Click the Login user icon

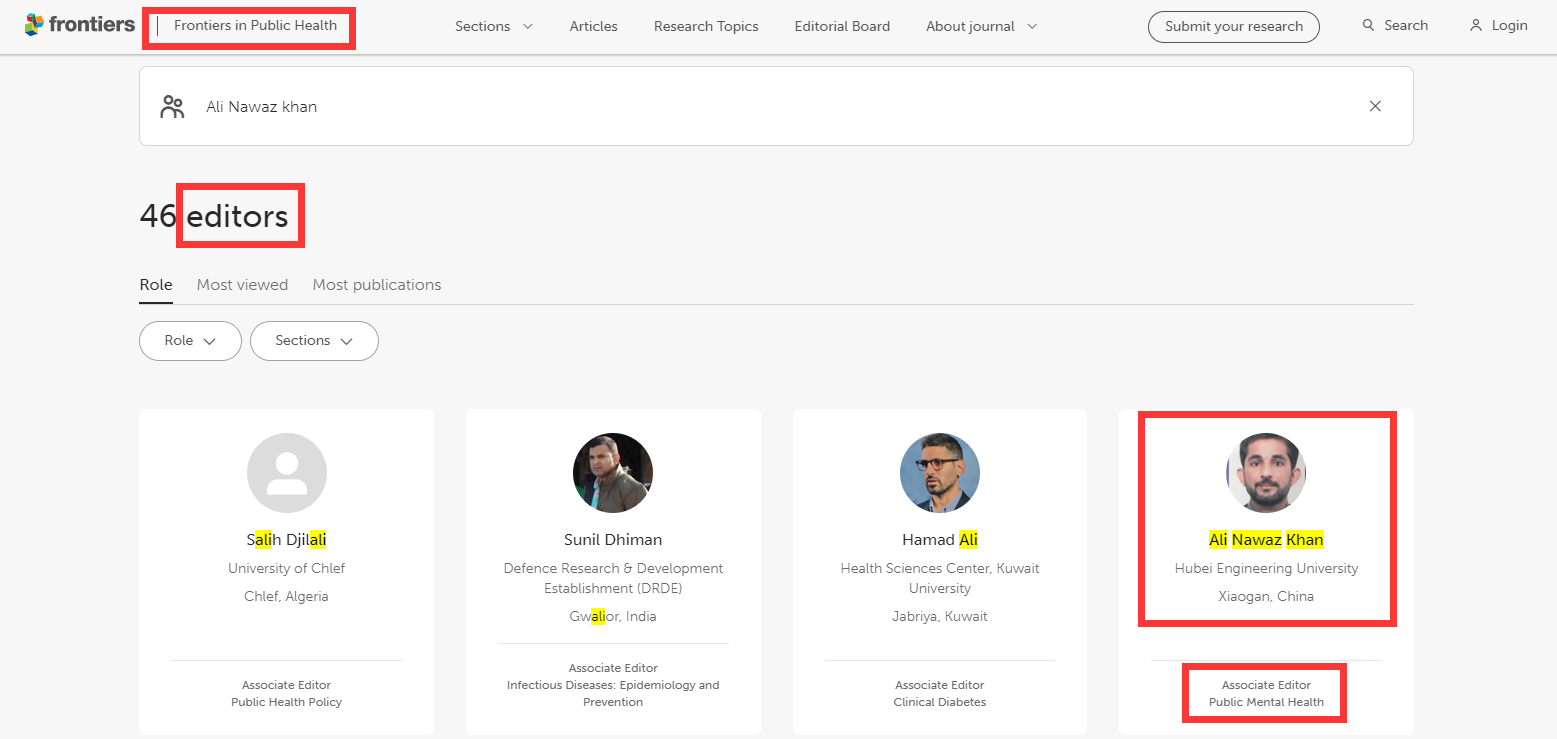(x=1475, y=26)
